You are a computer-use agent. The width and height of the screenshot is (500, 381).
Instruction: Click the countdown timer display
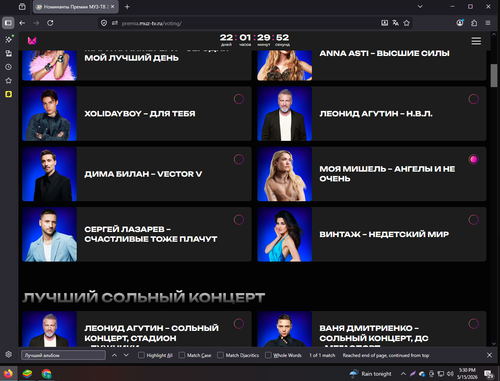click(254, 40)
